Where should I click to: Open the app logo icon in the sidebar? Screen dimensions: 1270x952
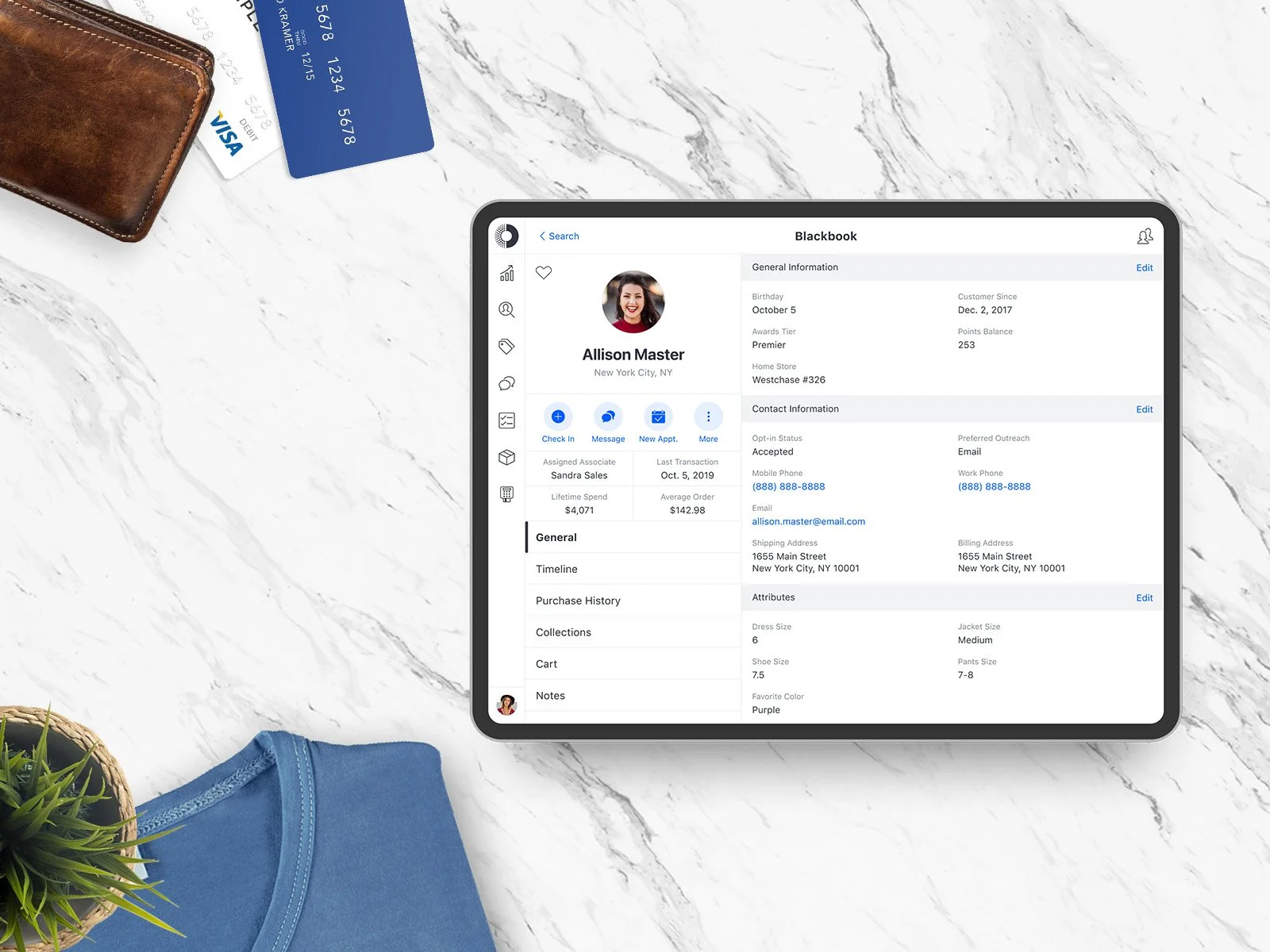[x=506, y=236]
